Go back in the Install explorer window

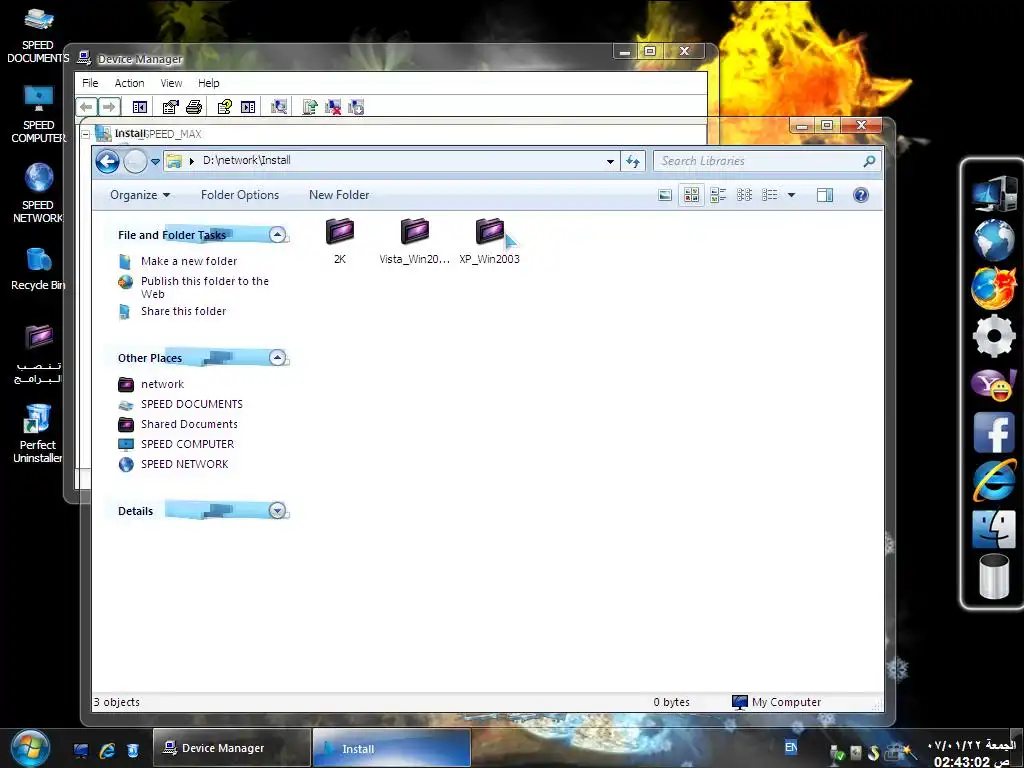tap(108, 161)
